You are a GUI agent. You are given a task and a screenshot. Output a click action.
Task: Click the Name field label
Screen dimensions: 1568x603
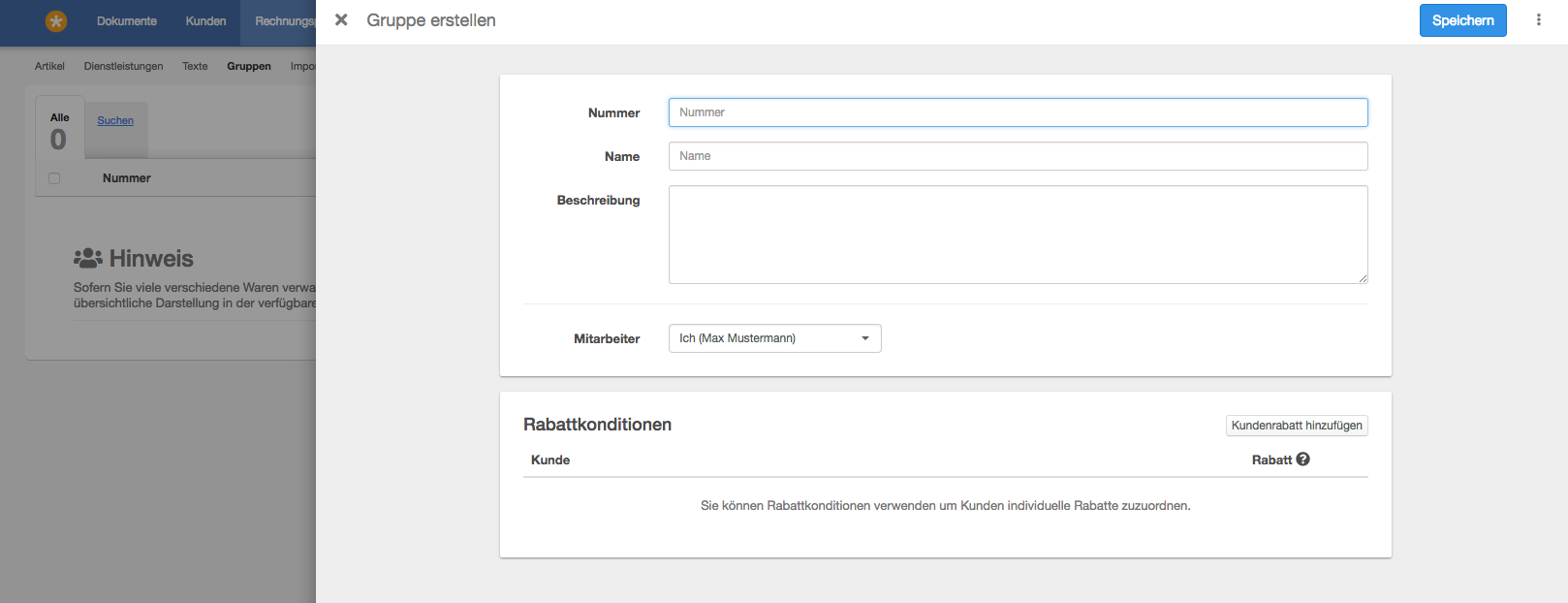tap(622, 156)
